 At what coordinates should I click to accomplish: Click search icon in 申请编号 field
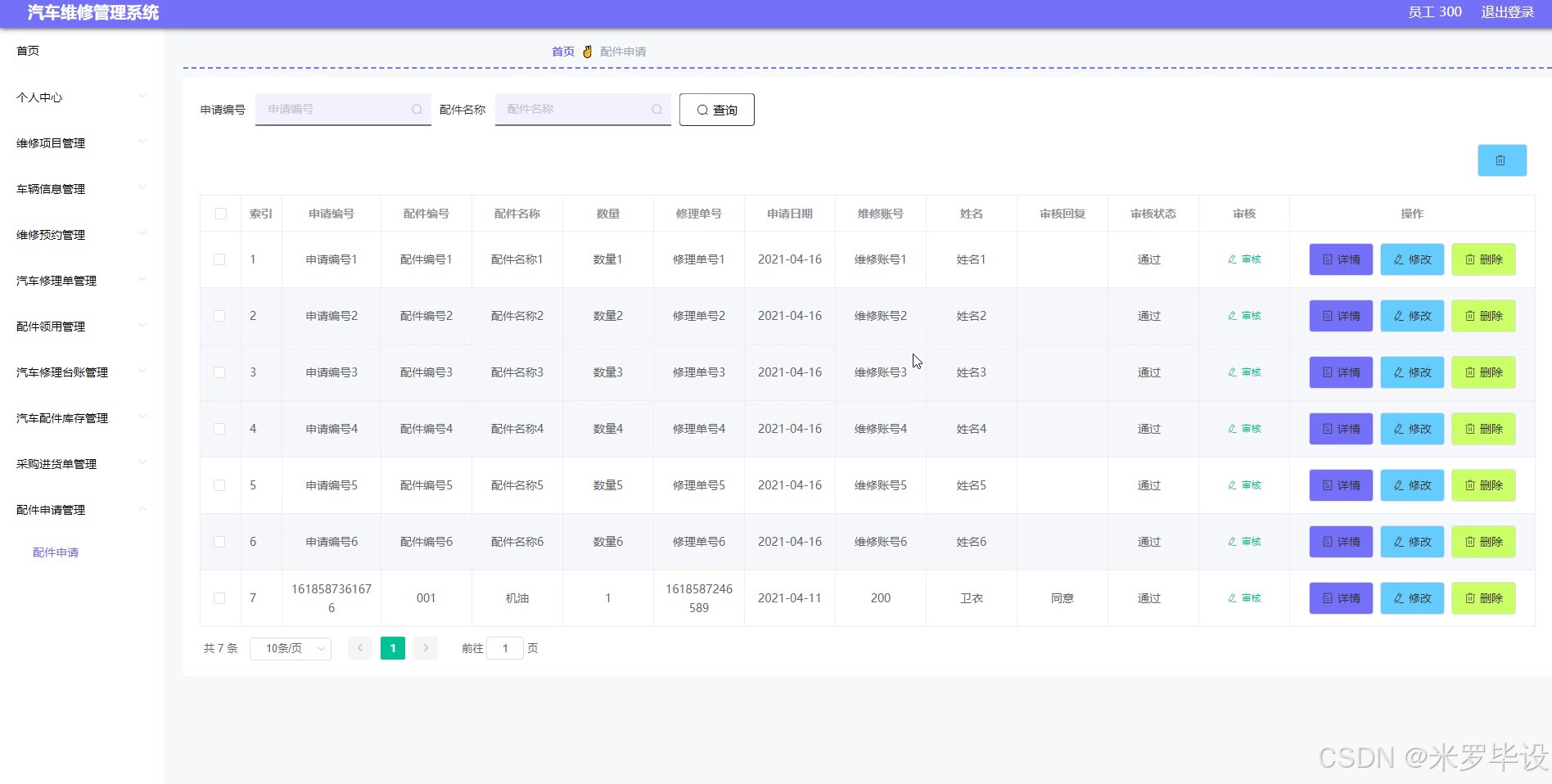click(417, 110)
